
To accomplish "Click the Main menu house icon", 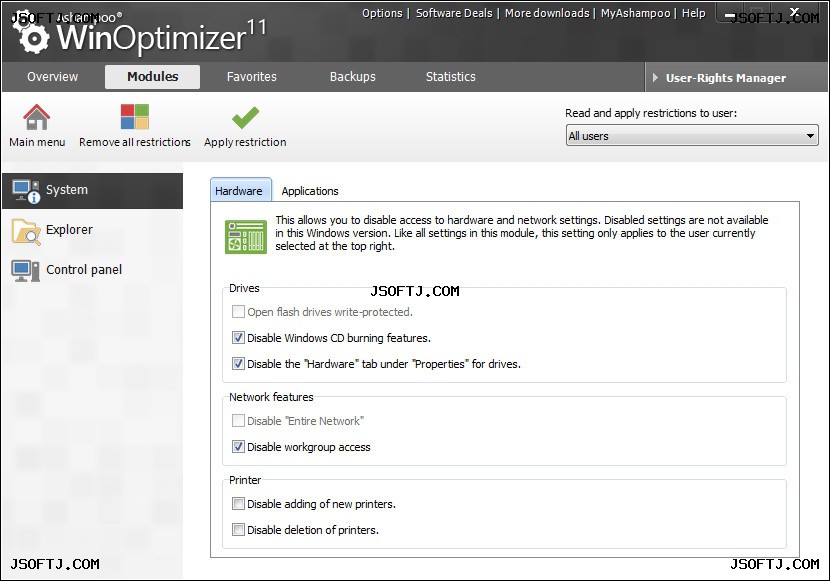I will click(x=37, y=117).
